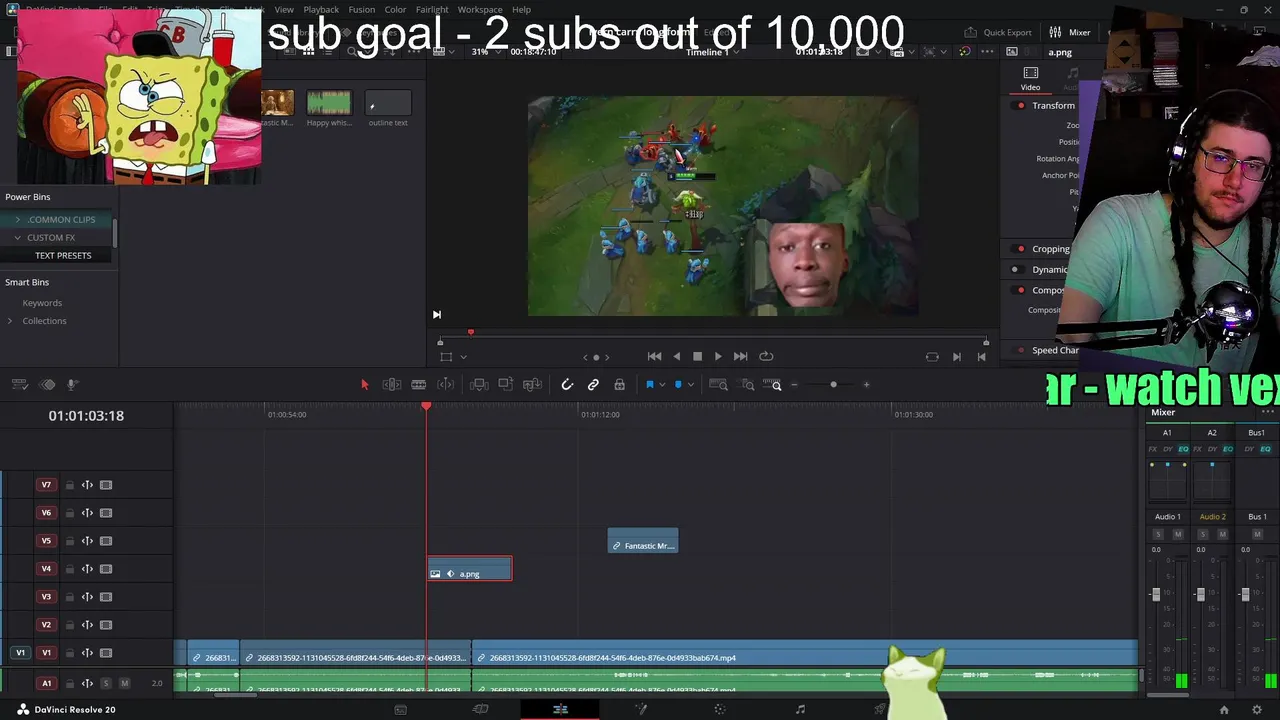Mute the A1 track in timeline header
The width and height of the screenshot is (1280, 720).
(x=125, y=683)
